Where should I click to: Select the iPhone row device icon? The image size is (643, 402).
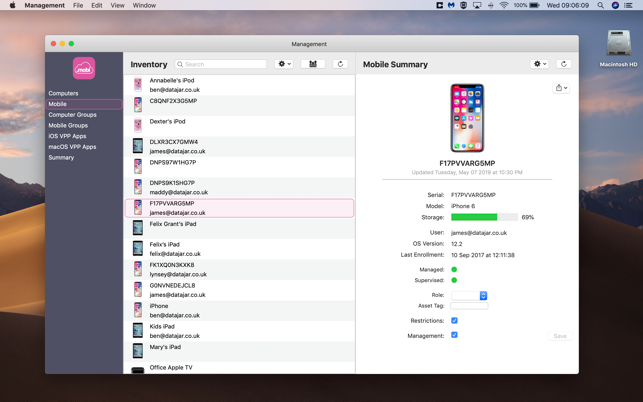pos(138,310)
